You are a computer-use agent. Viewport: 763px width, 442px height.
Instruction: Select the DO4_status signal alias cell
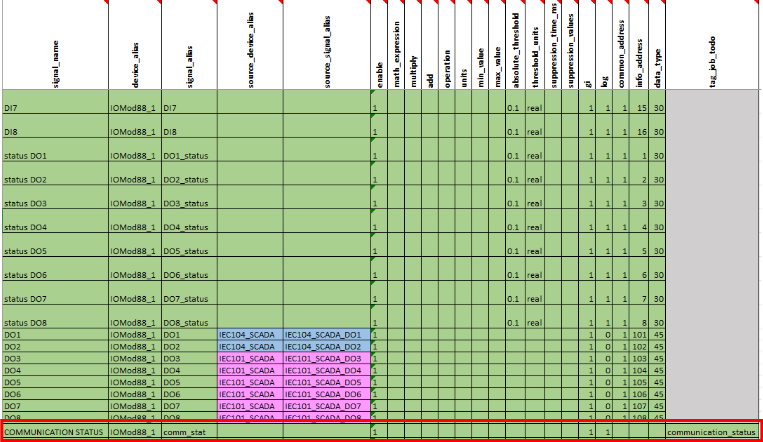click(189, 221)
